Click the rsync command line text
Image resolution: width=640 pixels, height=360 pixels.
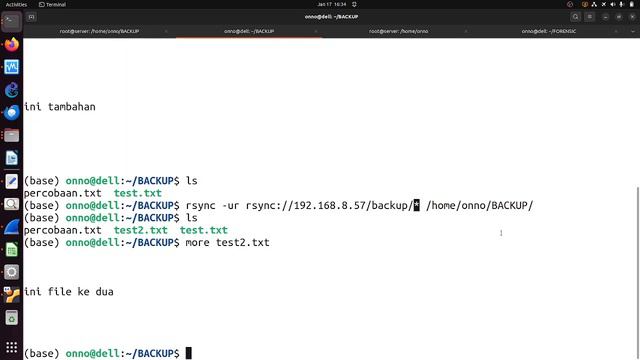click(359, 205)
